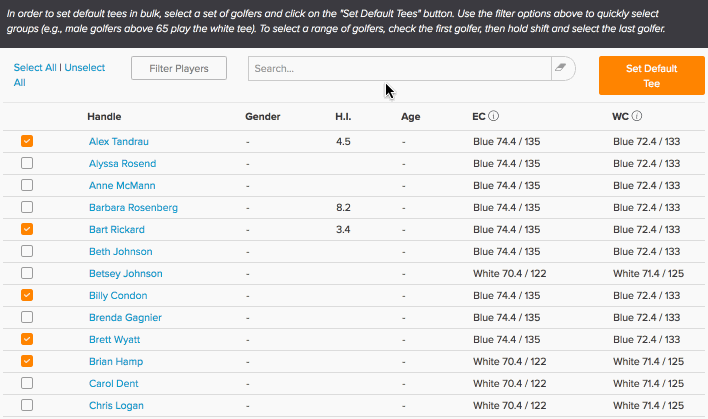This screenshot has height=419, width=708.
Task: Deselect the Brian Hamp checkbox
Action: (27, 361)
